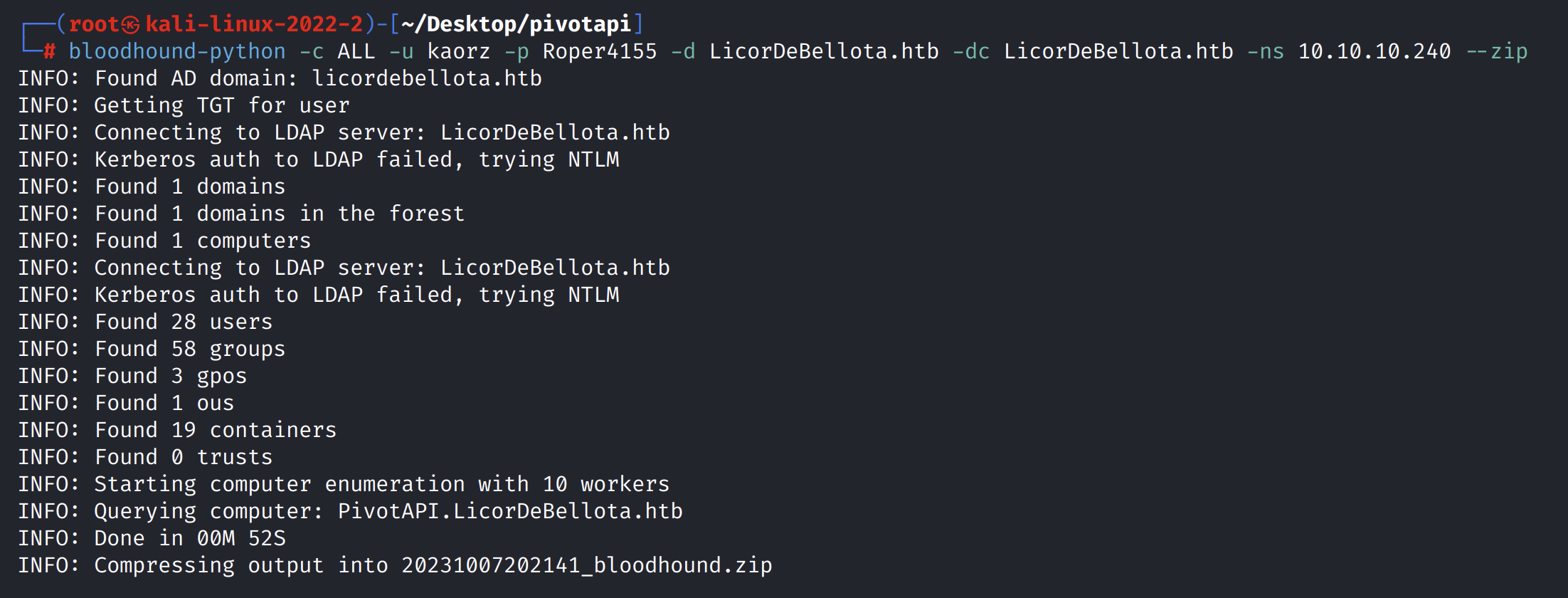Click the --zip flag in the command
1568x598 pixels.
coord(1497,51)
